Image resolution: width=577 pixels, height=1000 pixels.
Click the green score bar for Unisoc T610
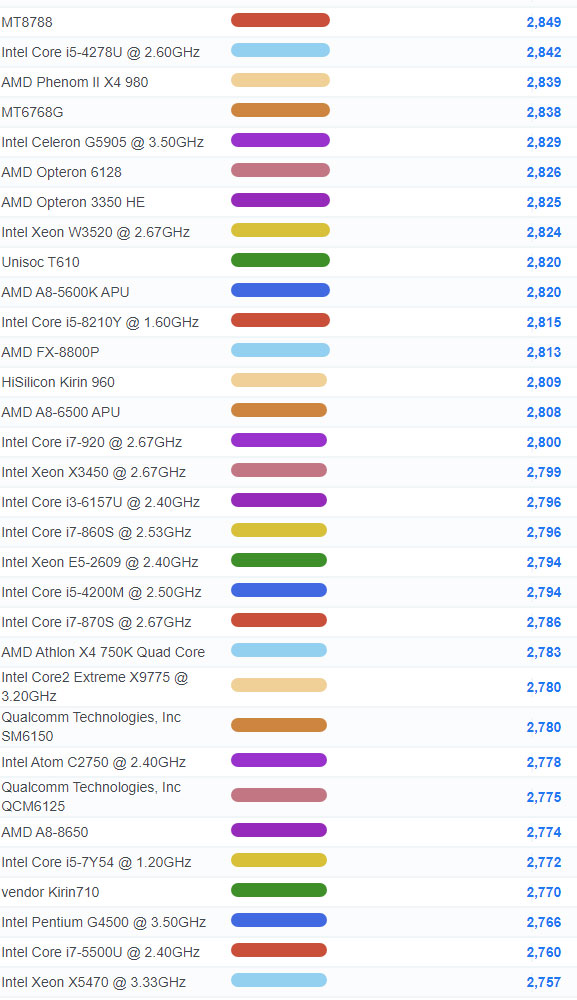[x=281, y=260]
